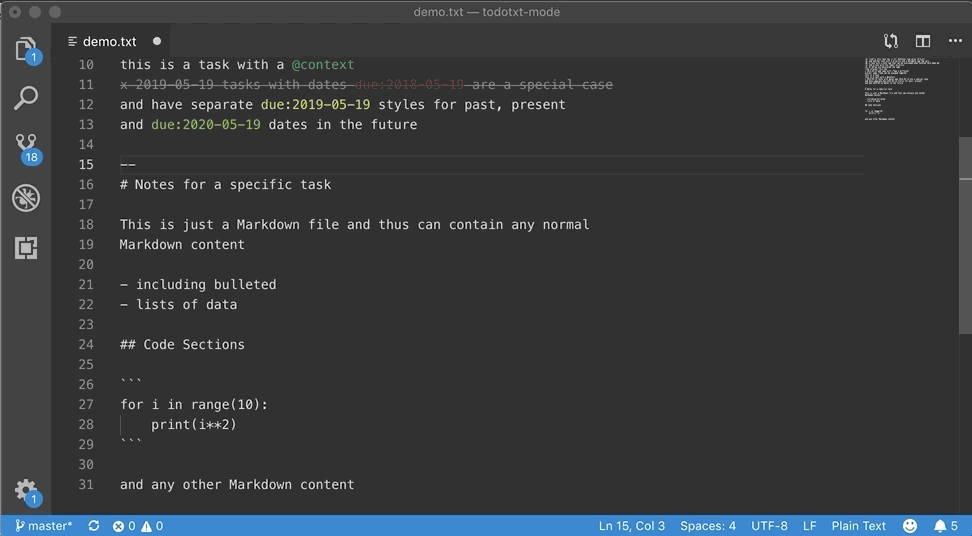The image size is (972, 536).
Task: Open the More Actions ellipsis menu
Action: pos(955,41)
